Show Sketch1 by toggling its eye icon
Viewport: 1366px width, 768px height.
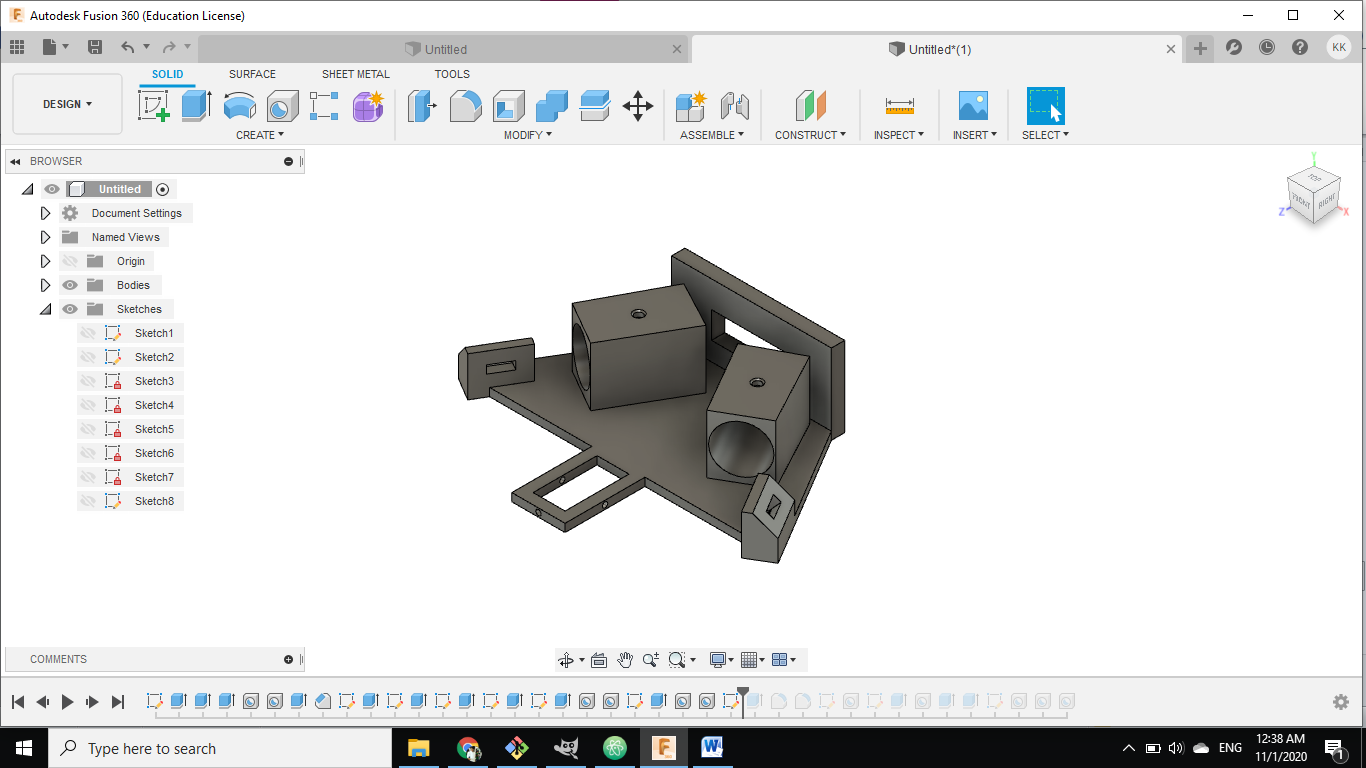88,333
